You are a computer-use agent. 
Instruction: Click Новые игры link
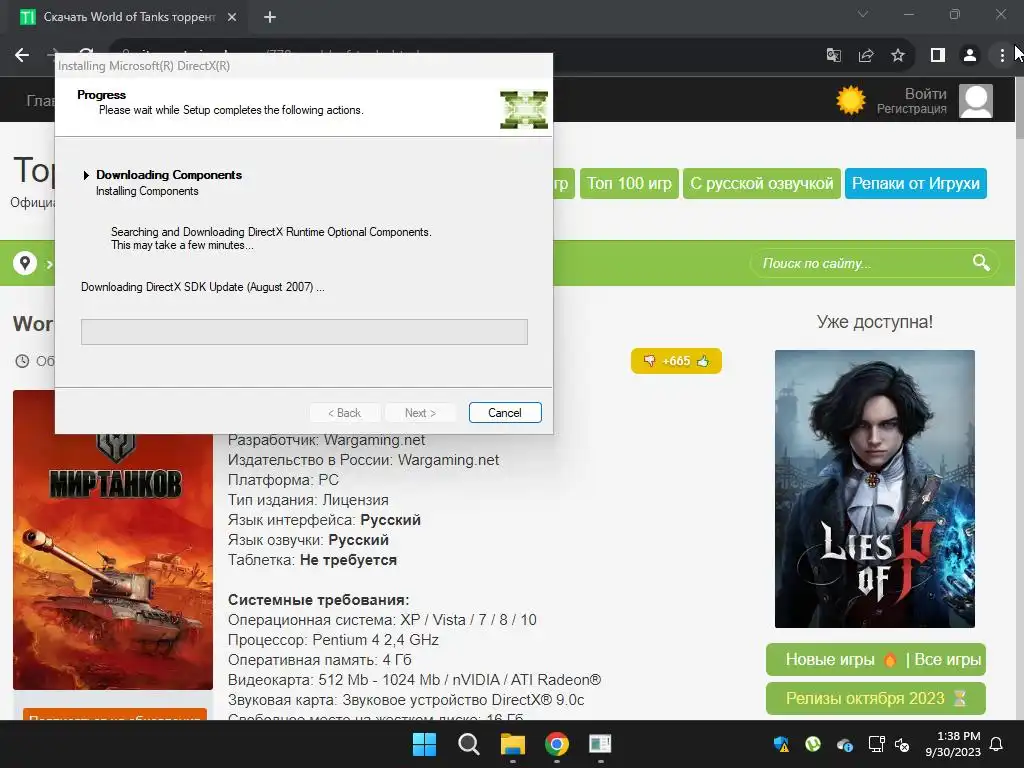[x=830, y=660]
